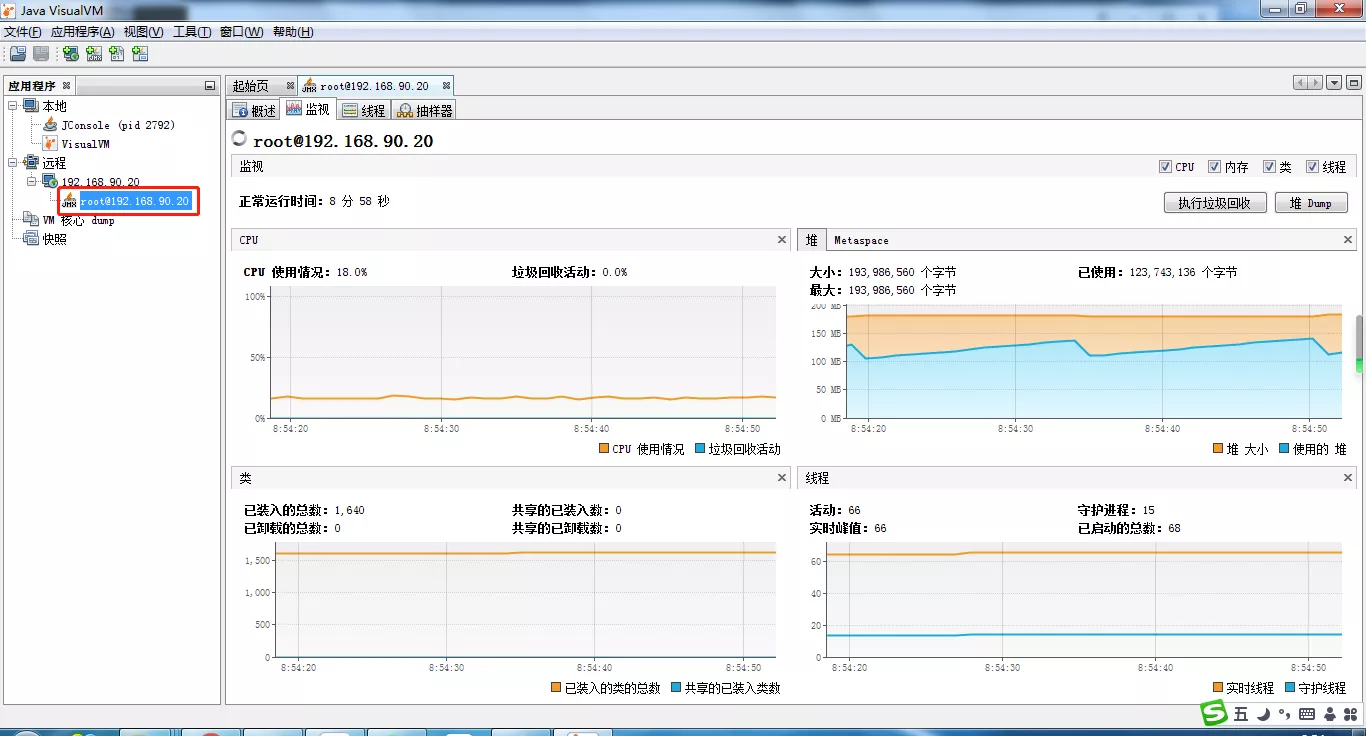Image resolution: width=1366 pixels, height=736 pixels.
Task: Click the Sogou S input method logo
Action: (x=1214, y=713)
